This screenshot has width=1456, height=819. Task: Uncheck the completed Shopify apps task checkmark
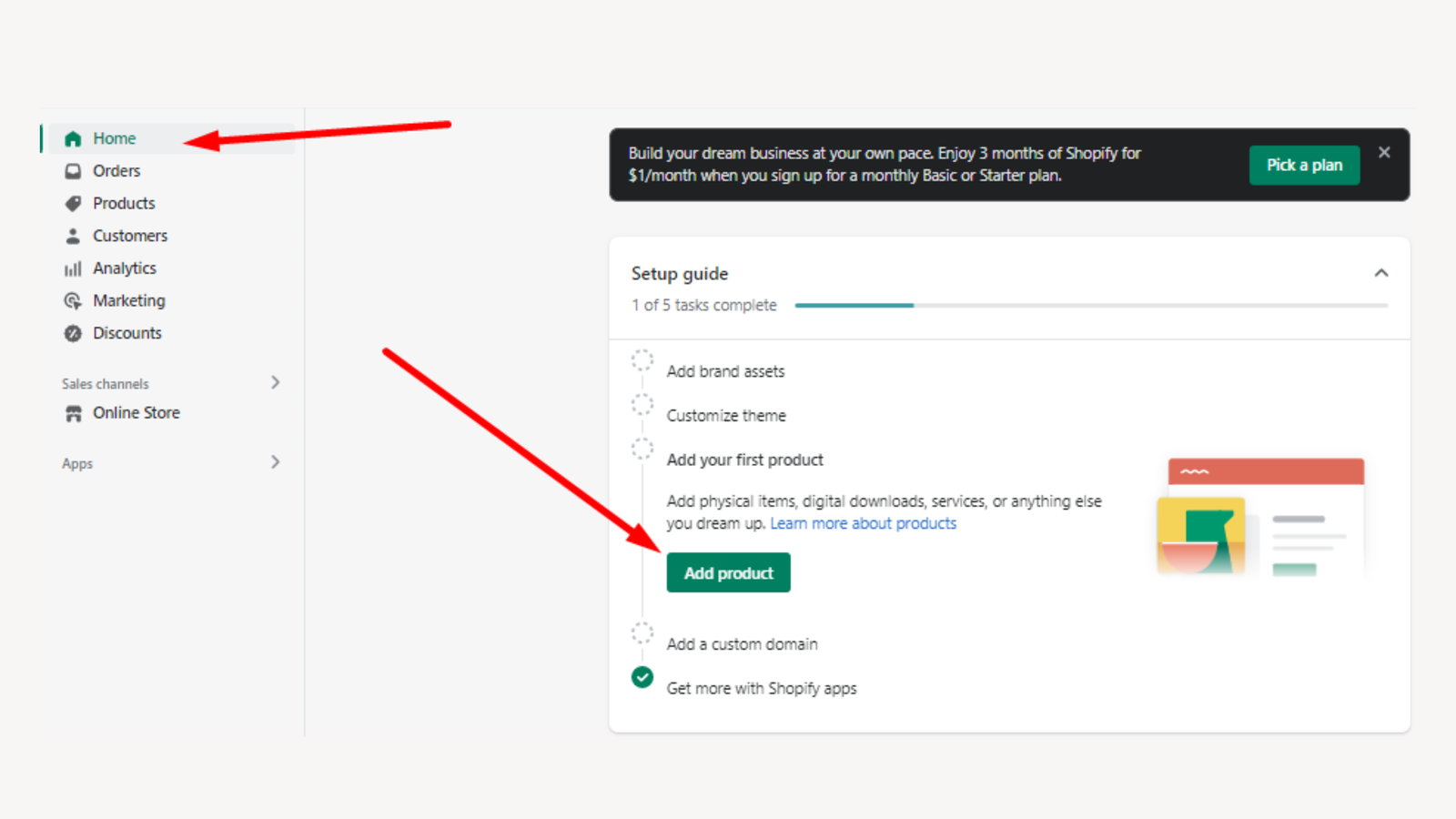click(642, 677)
